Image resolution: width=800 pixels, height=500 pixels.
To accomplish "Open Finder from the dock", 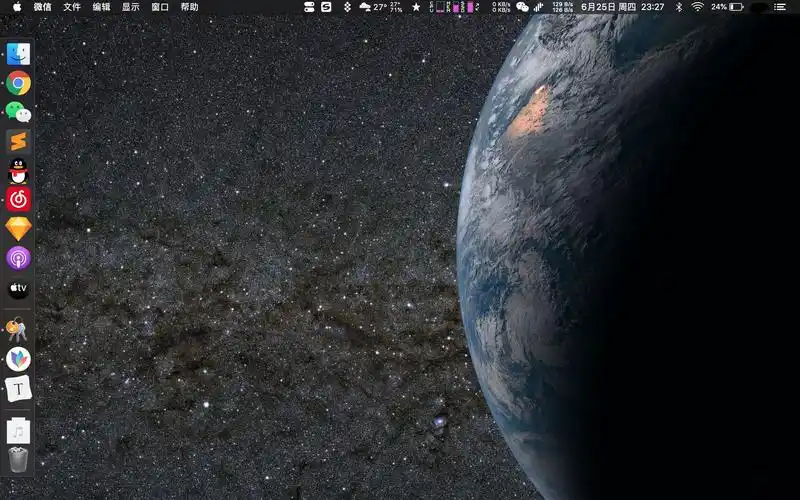I will [x=18, y=54].
